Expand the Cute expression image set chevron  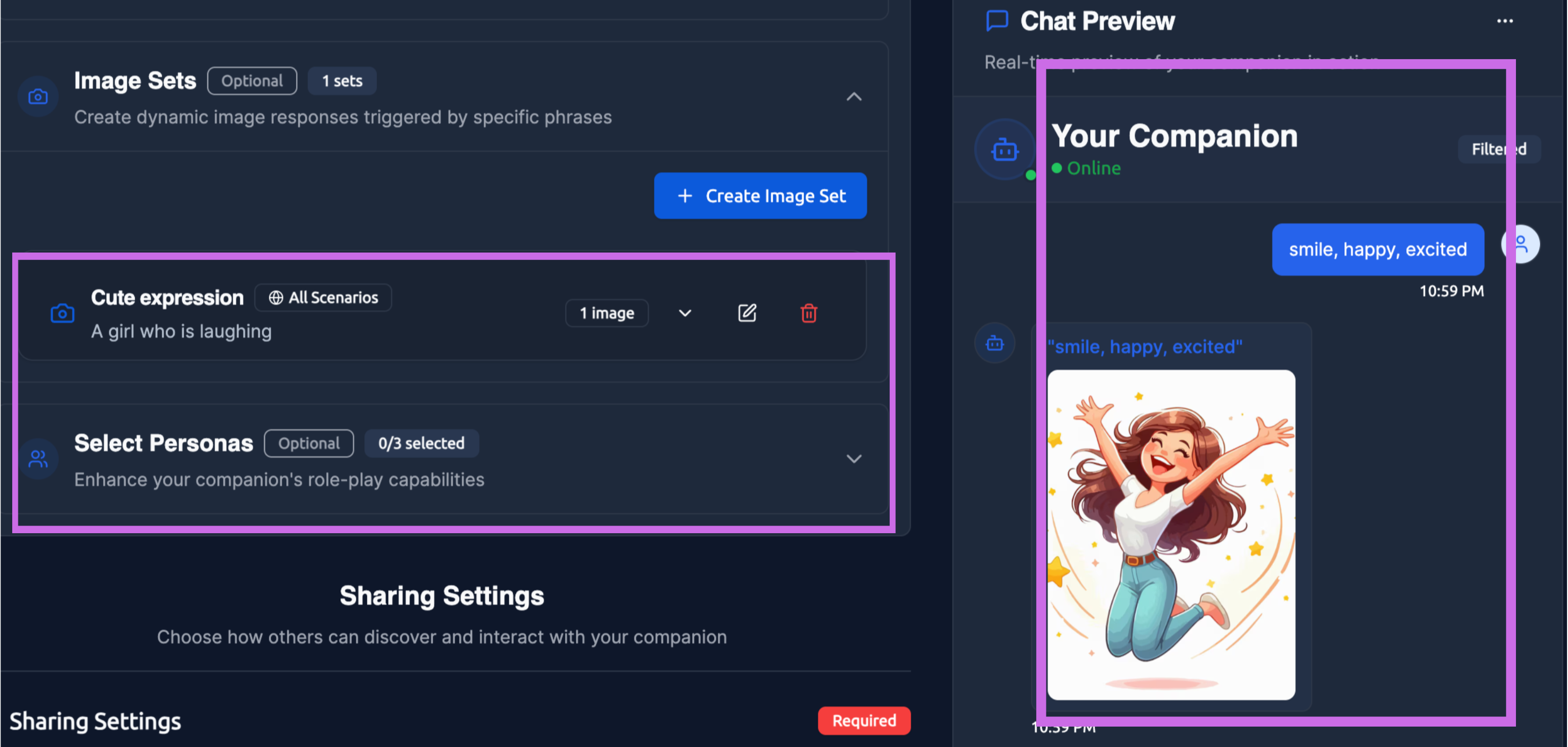pos(685,313)
